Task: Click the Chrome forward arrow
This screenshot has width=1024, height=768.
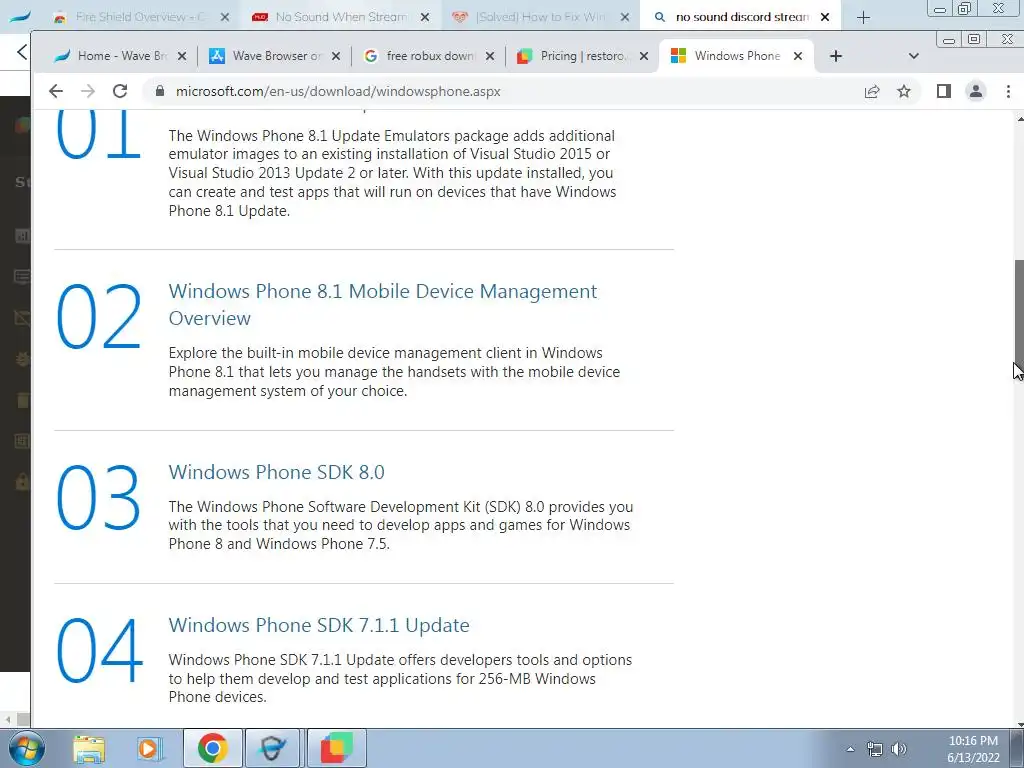Action: point(88,91)
